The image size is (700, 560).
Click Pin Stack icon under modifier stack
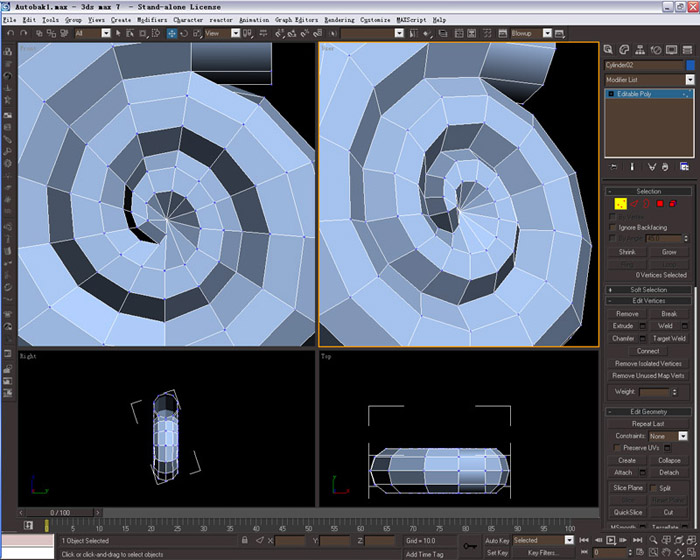(614, 167)
